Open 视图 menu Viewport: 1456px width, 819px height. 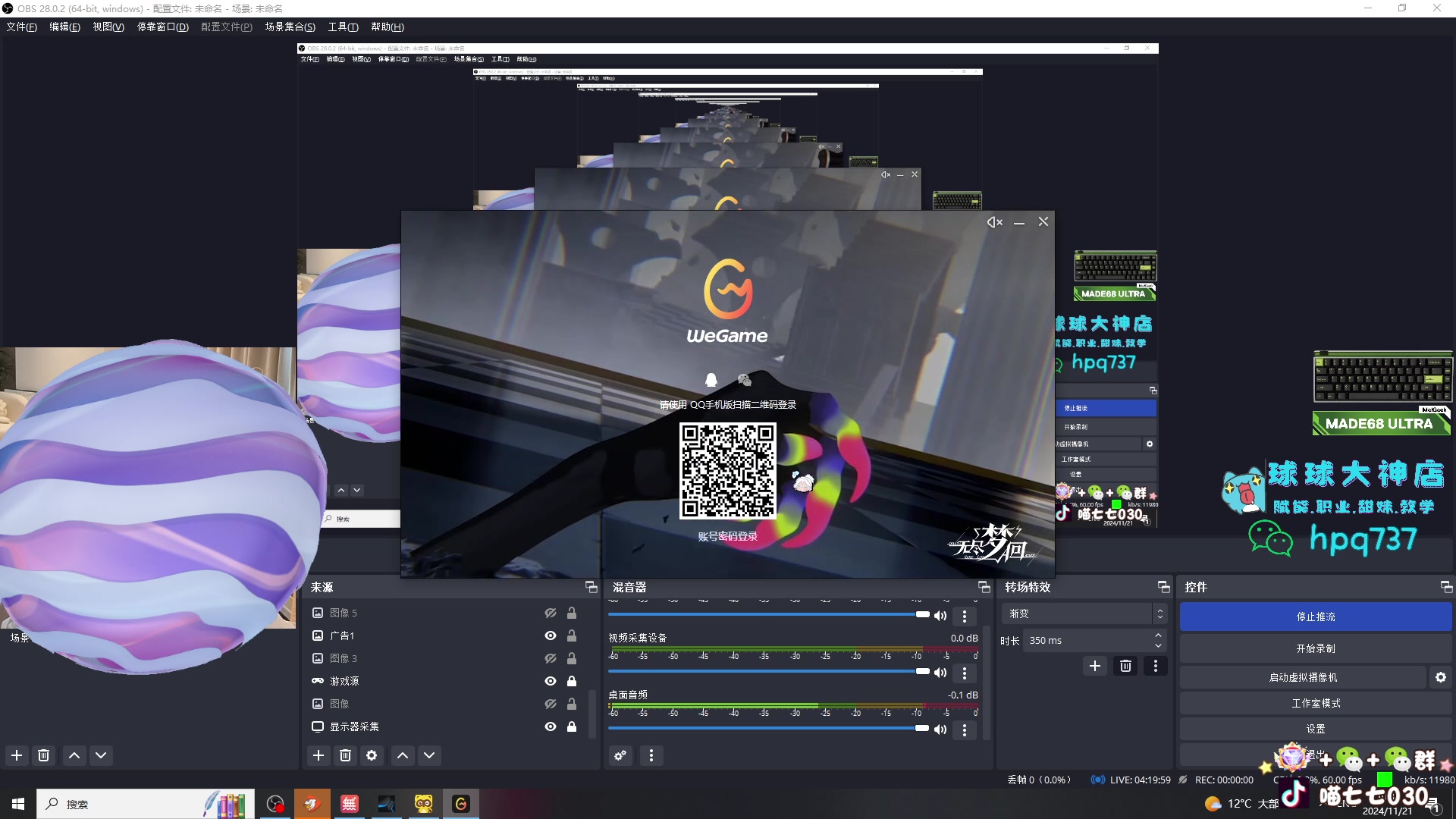[108, 27]
